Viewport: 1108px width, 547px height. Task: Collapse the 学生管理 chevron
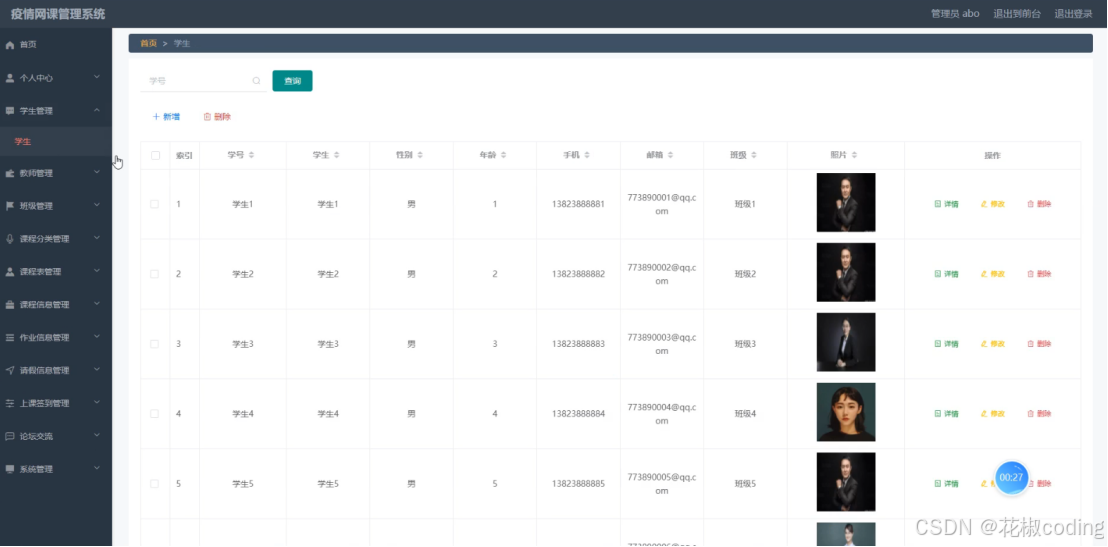click(97, 110)
